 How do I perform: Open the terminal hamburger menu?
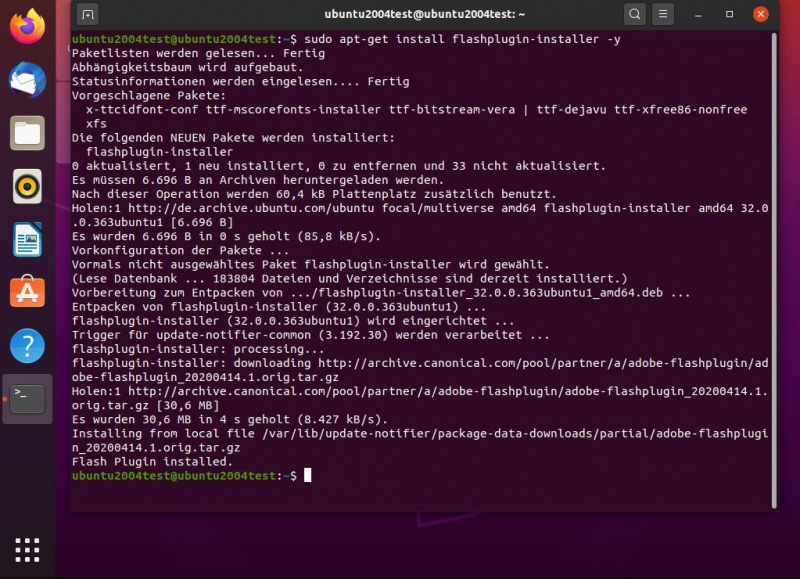coord(663,14)
